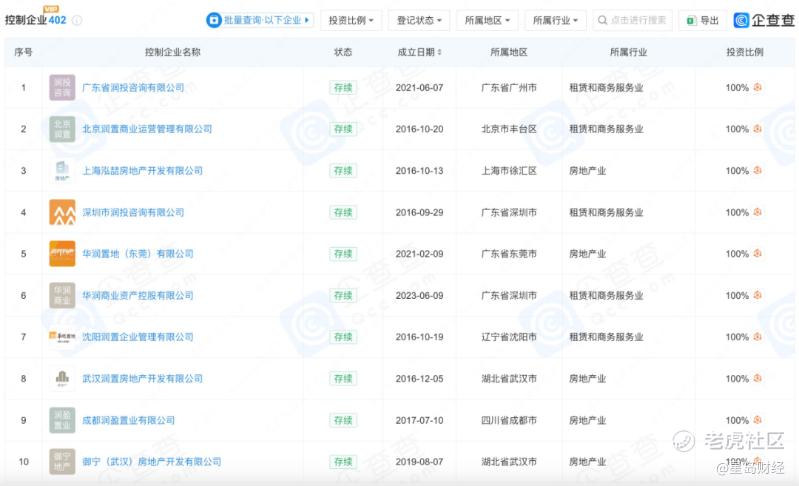
Task: Click the equity chain icon in row 9
Action: coord(758,420)
